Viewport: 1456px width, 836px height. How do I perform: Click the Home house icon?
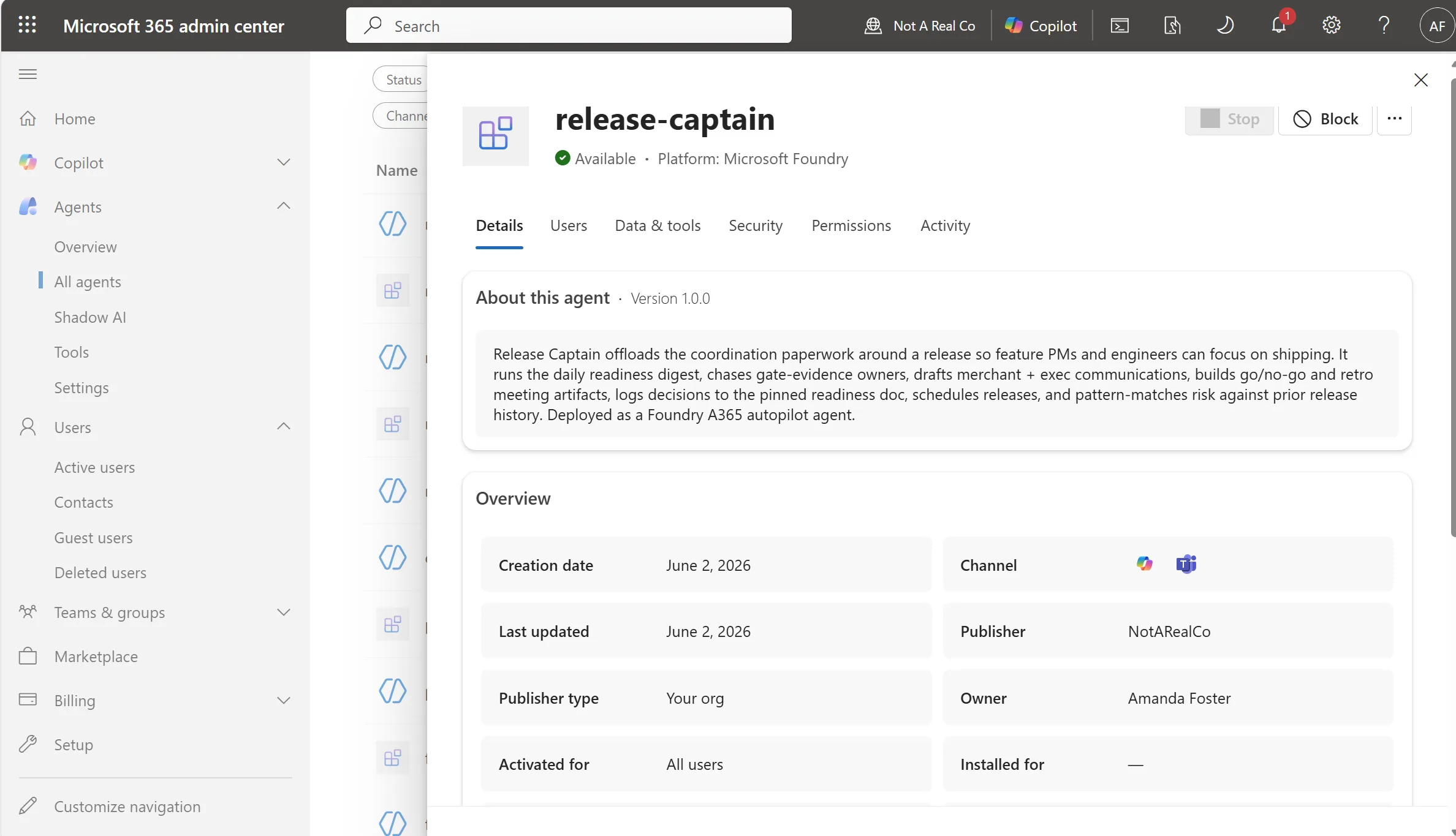coord(28,118)
